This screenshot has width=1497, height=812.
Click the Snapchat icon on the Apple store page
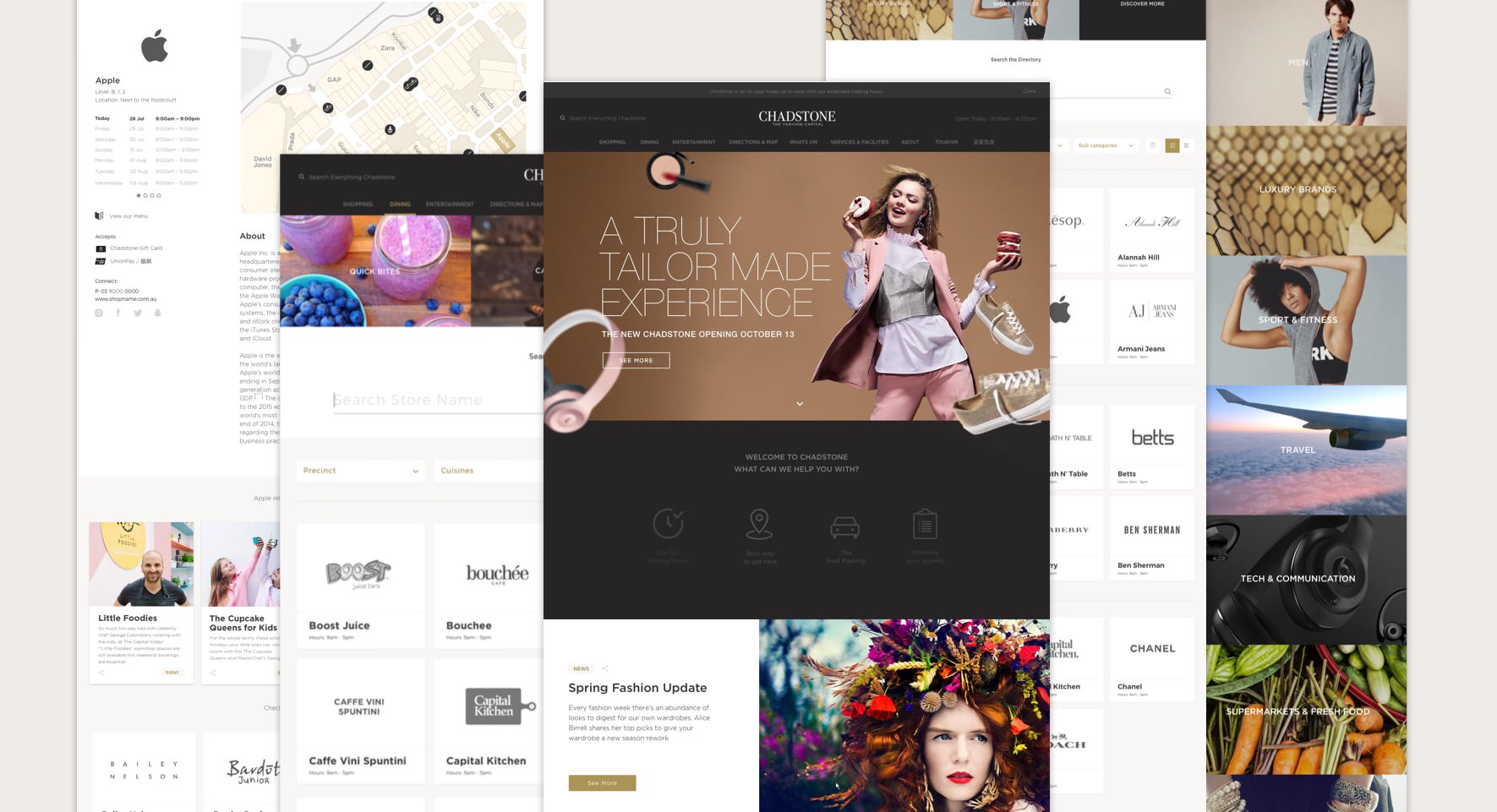157,313
